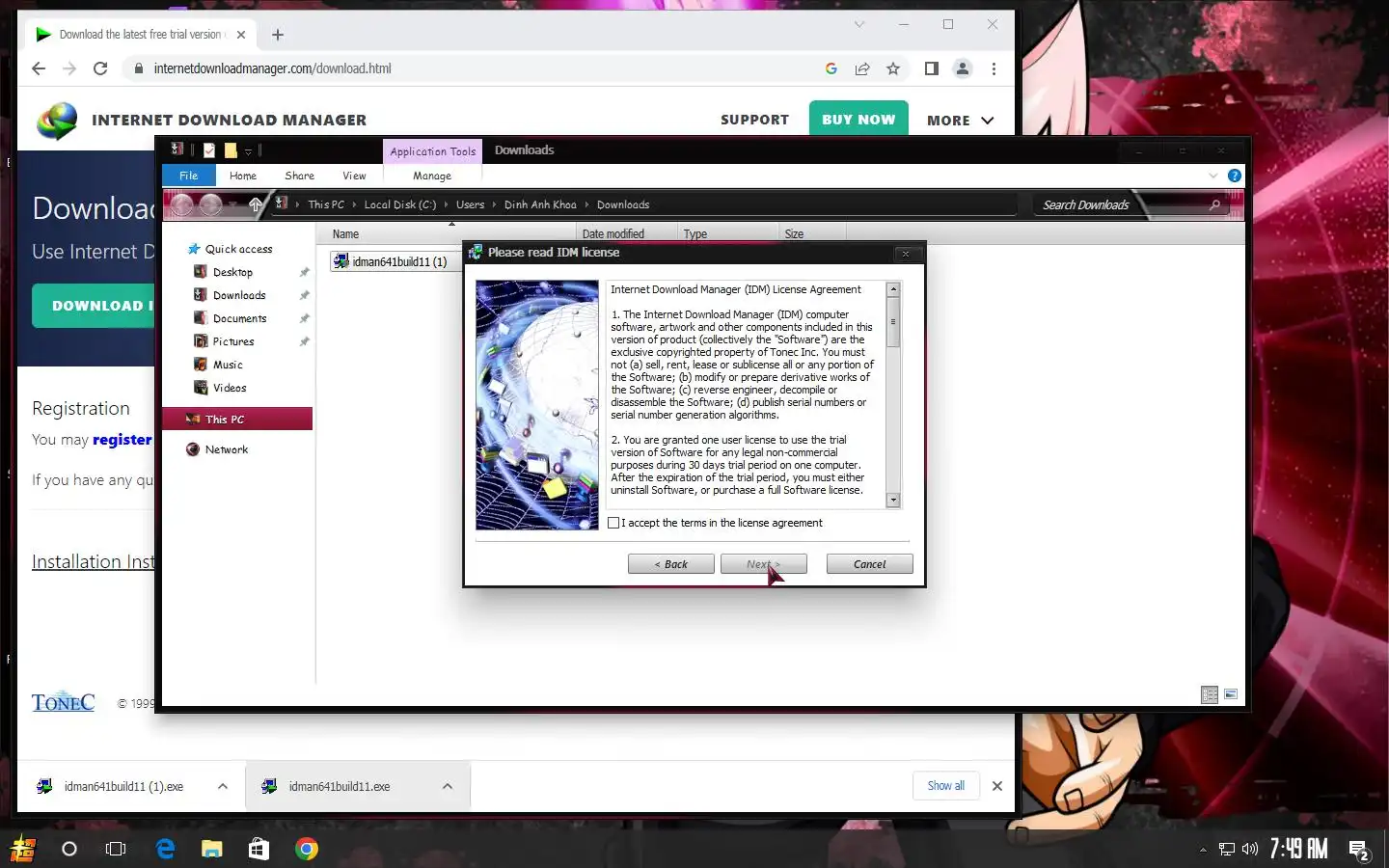This screenshot has height=868, width=1389.
Task: Click BUY NOW on IDM website
Action: pos(858,120)
